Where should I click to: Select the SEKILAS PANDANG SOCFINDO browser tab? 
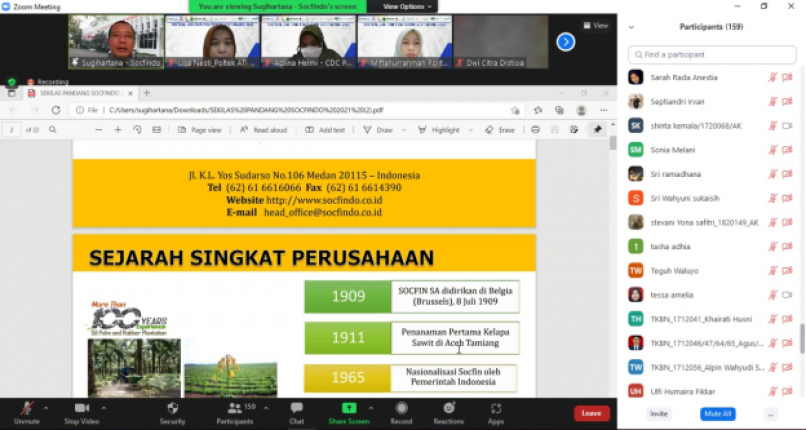pos(80,93)
